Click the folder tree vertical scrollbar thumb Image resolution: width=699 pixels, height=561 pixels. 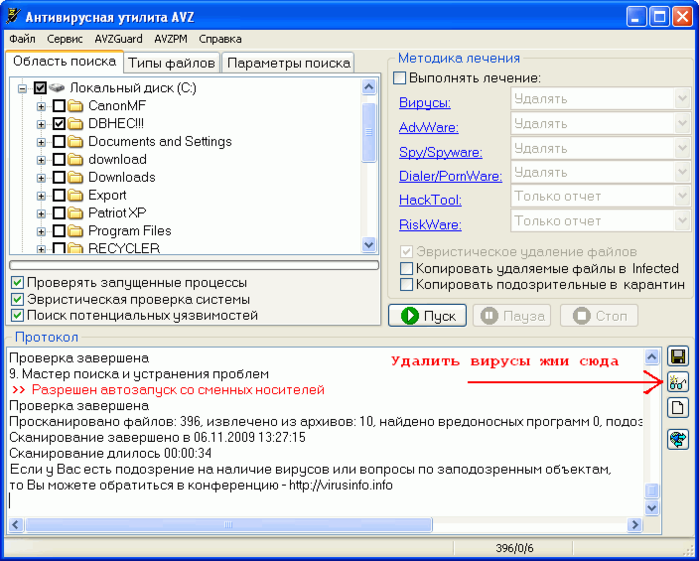pyautogui.click(x=369, y=132)
